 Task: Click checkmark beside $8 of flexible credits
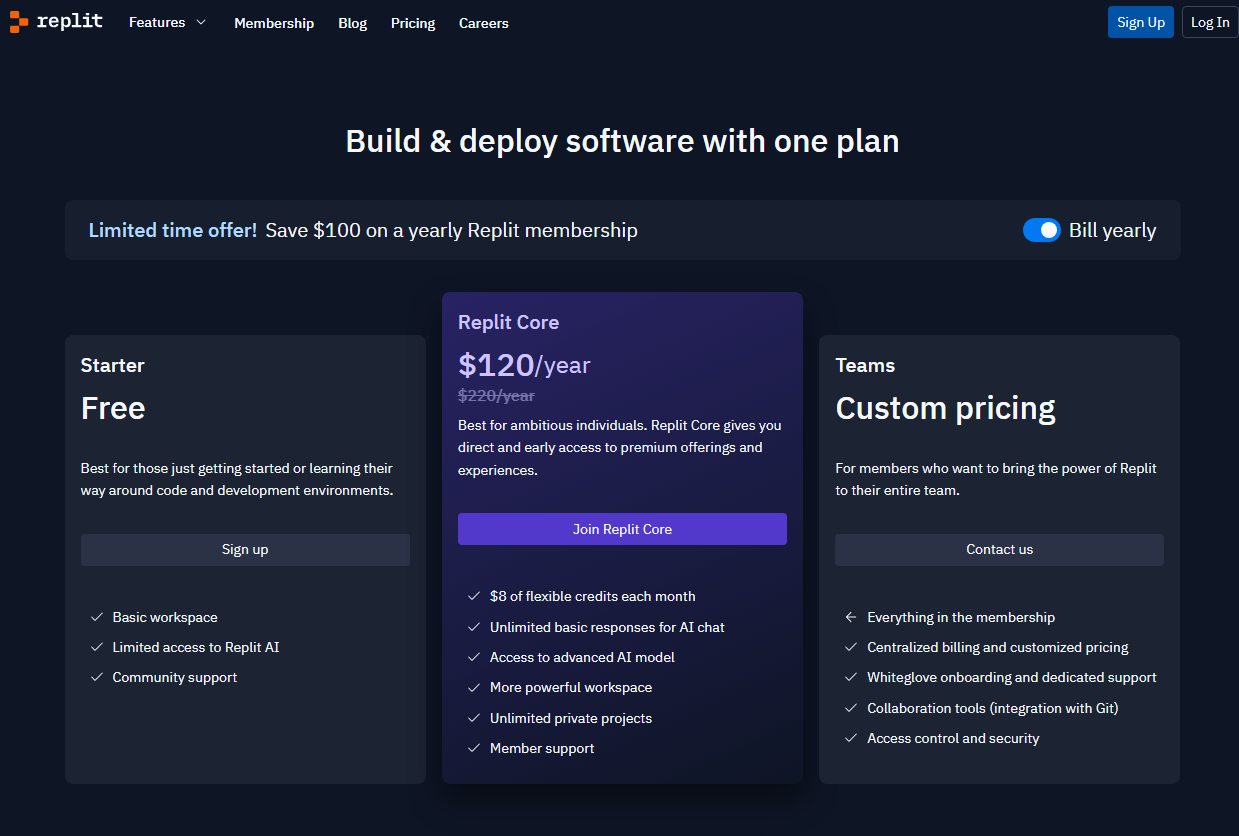(x=474, y=596)
